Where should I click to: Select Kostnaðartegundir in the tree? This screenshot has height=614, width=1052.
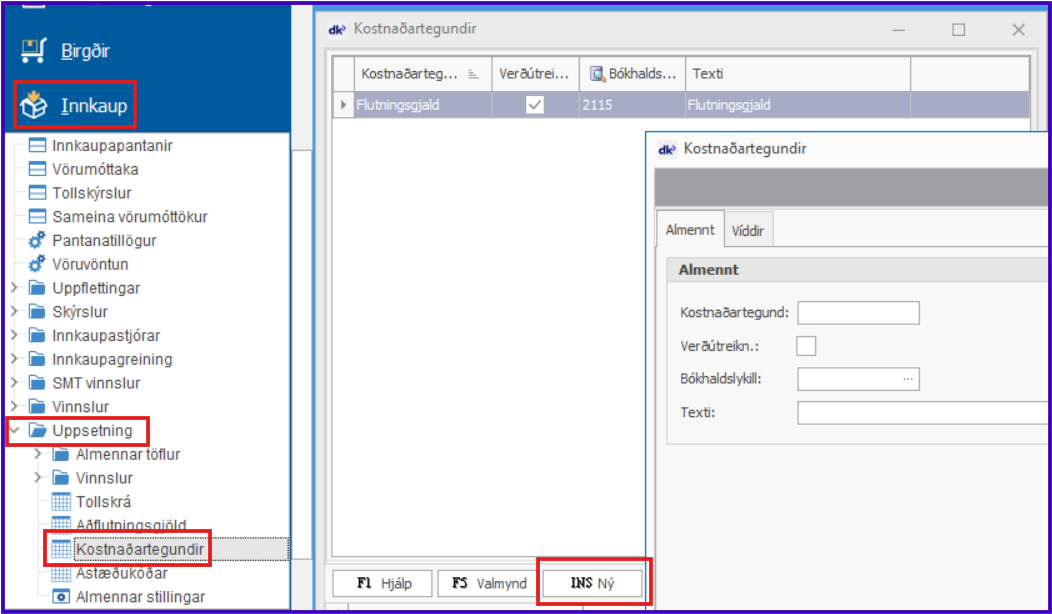(x=139, y=550)
